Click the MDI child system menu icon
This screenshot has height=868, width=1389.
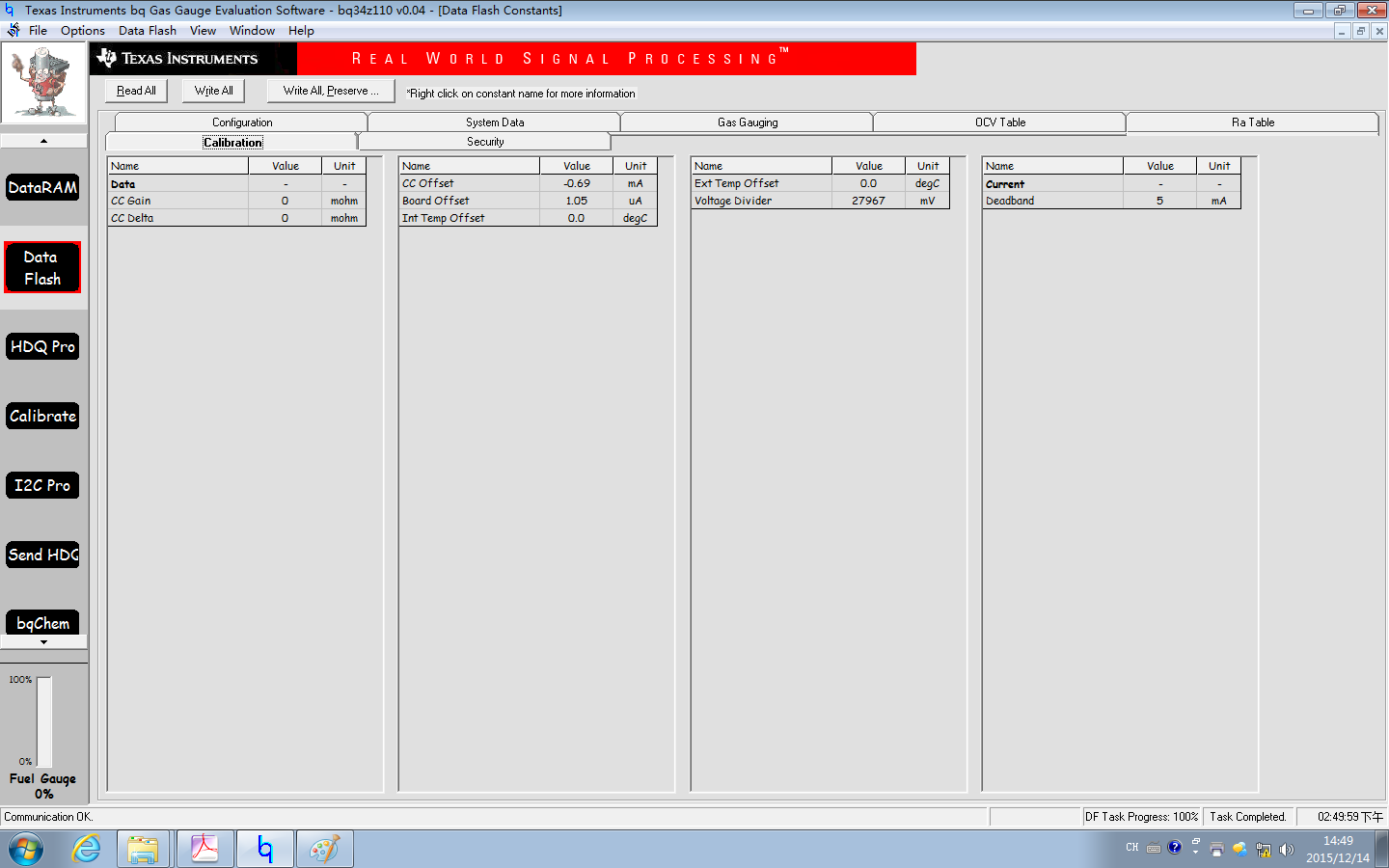click(x=14, y=30)
